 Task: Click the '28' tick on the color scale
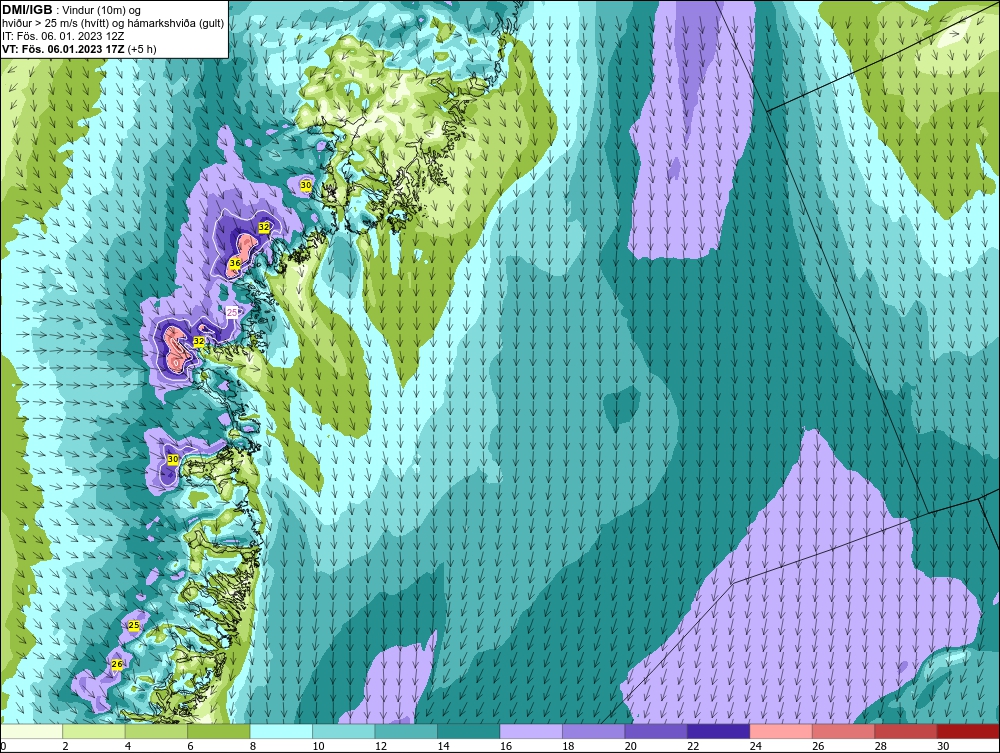pos(881,746)
